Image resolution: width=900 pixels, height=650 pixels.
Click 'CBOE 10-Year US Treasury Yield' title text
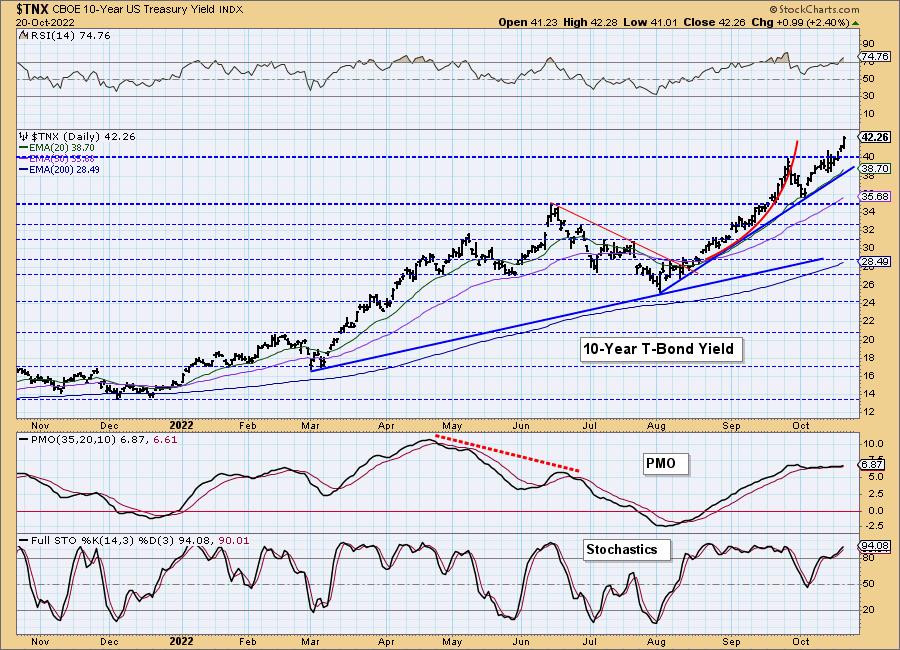[134, 10]
